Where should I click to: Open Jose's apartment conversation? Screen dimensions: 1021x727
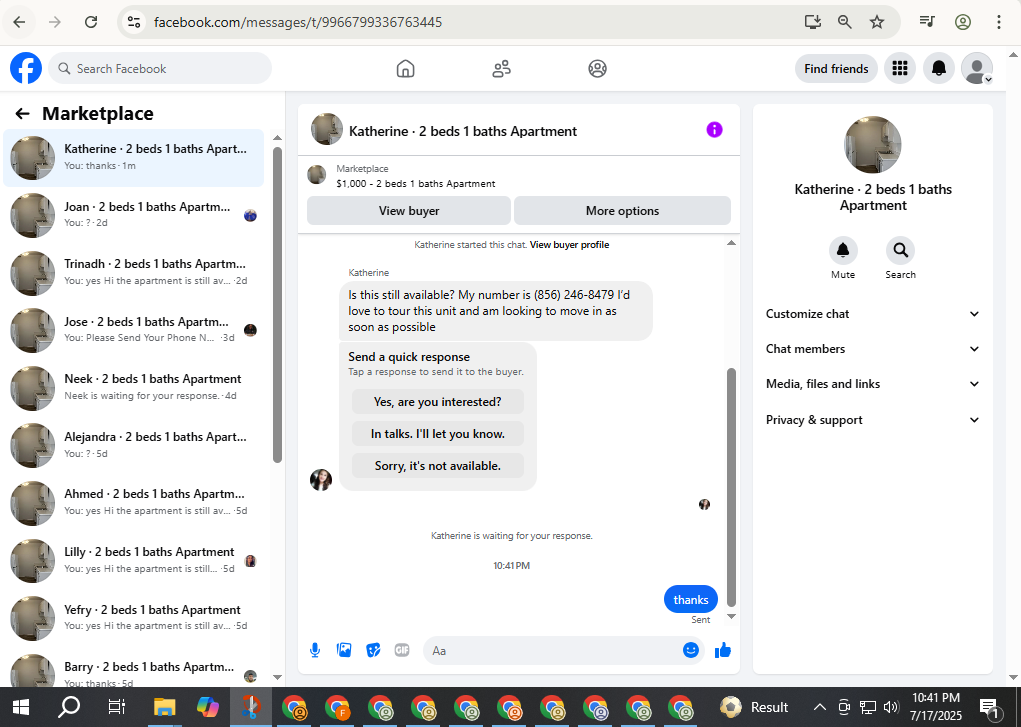point(133,330)
